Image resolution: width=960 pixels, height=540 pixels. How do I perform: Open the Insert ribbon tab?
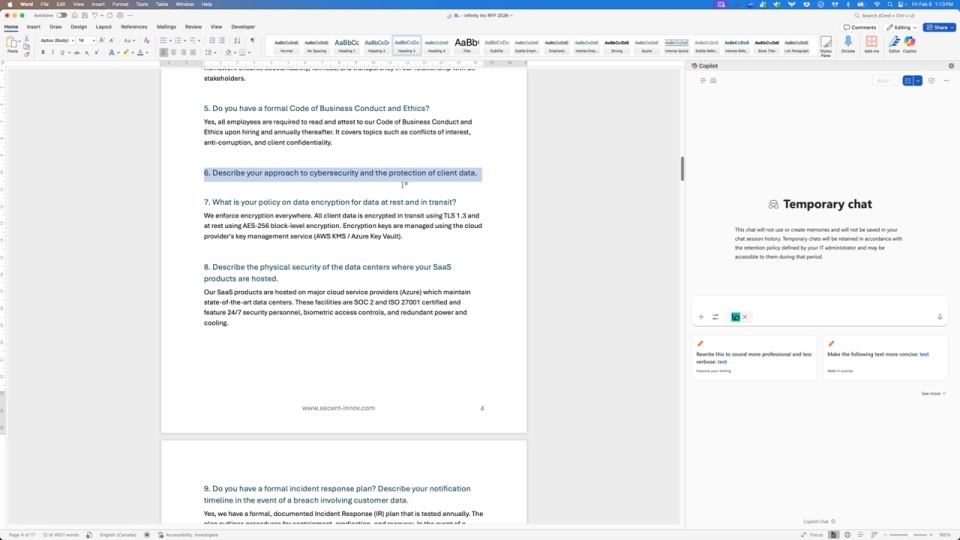[x=34, y=27]
